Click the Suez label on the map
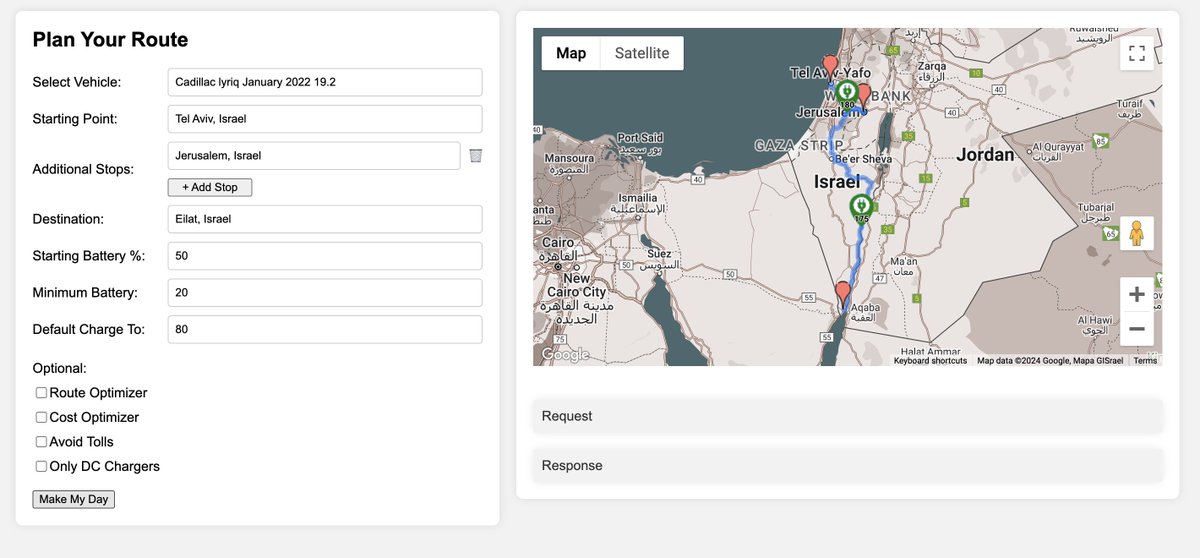1200x558 pixels. [x=659, y=254]
